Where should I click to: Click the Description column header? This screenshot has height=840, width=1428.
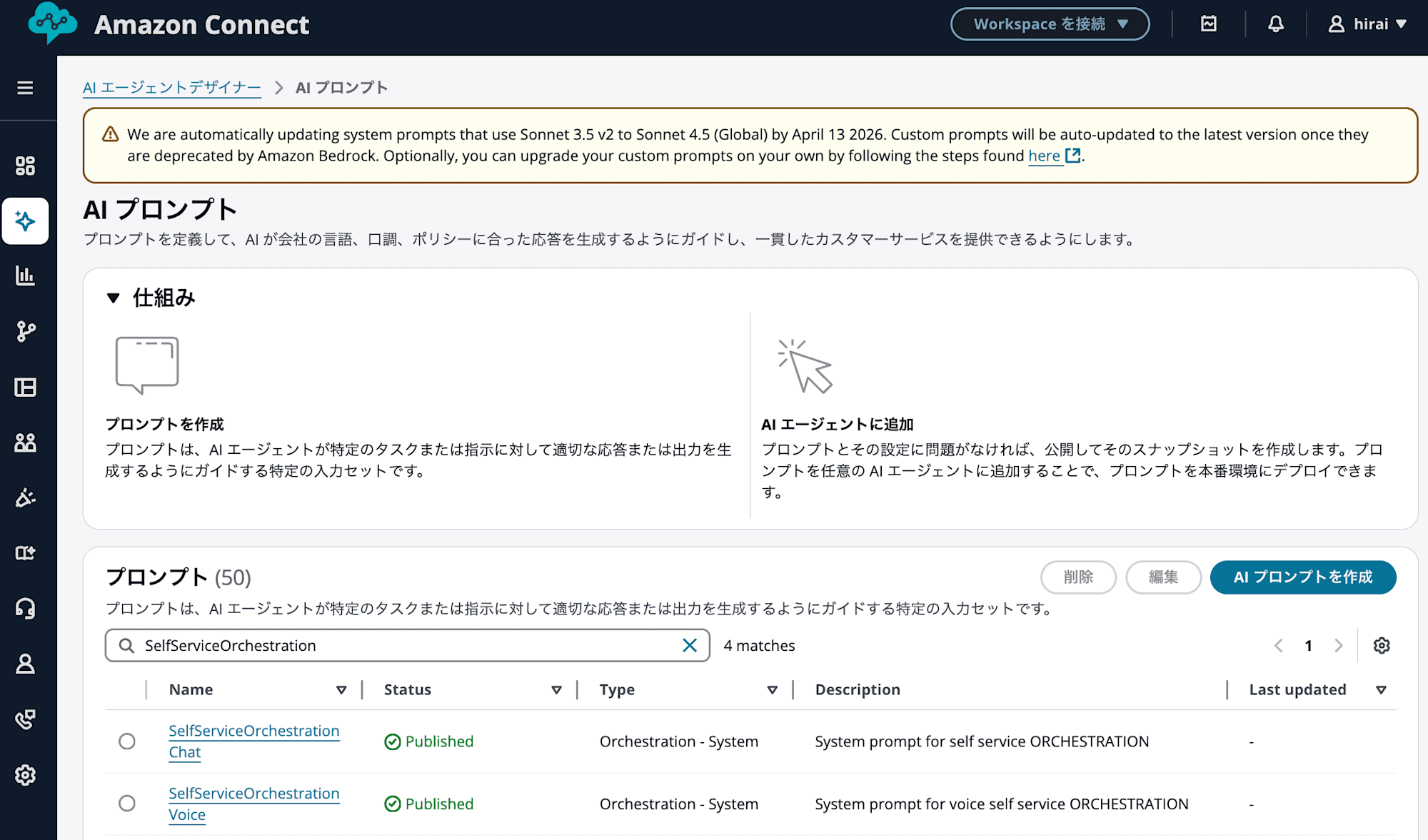[x=858, y=689]
